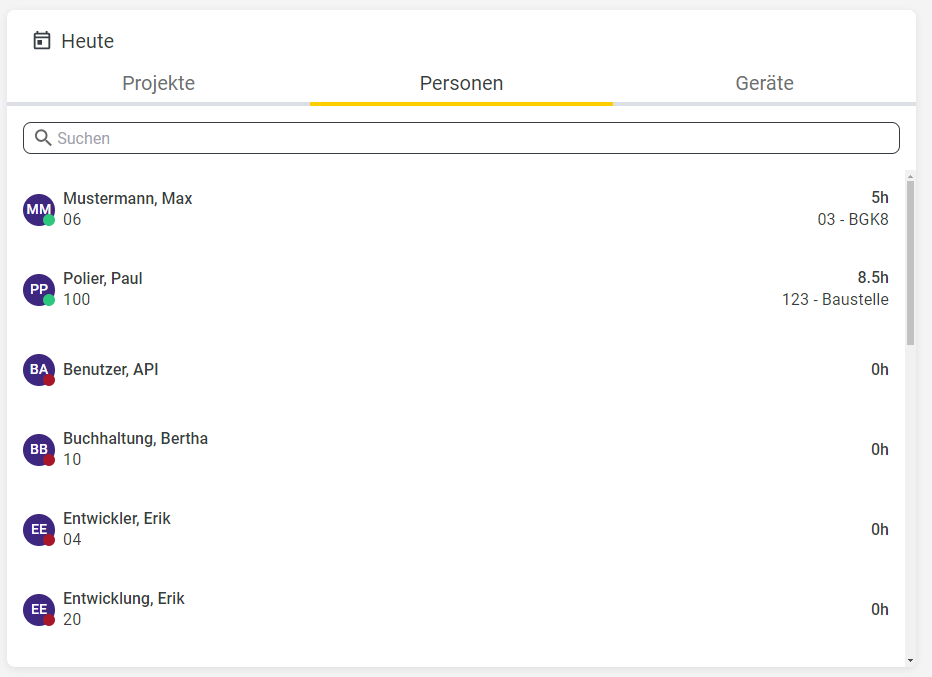This screenshot has height=677, width=932.
Task: Click the search magnifier icon
Action: (x=43, y=138)
